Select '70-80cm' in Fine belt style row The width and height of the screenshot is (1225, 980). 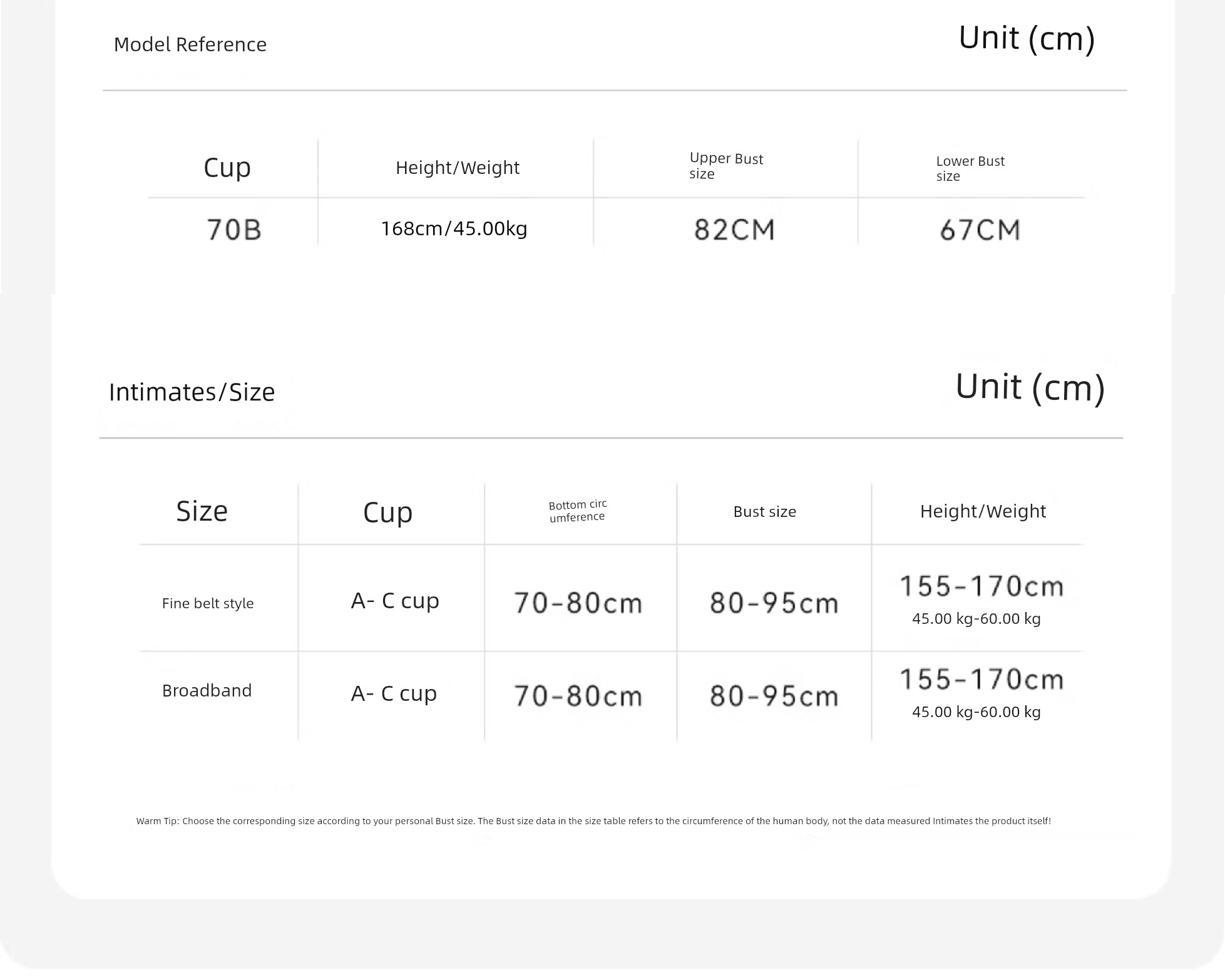(578, 603)
